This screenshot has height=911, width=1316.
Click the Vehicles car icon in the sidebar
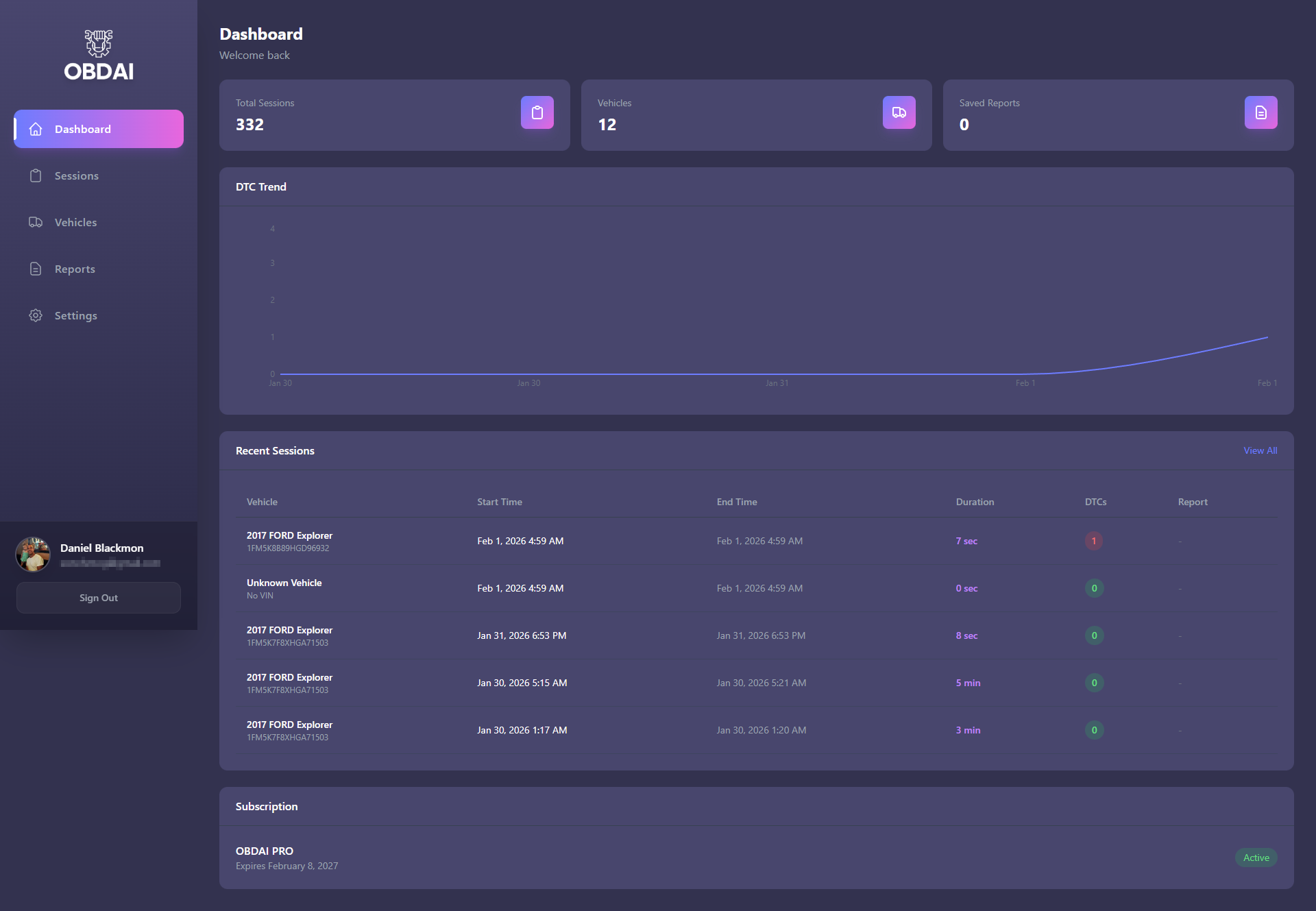point(36,222)
